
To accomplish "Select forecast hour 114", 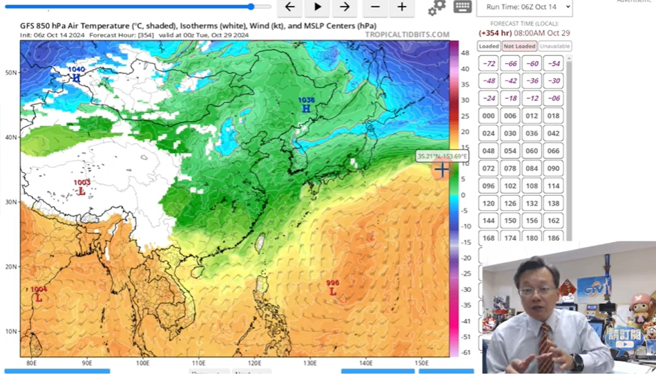I will [554, 186].
